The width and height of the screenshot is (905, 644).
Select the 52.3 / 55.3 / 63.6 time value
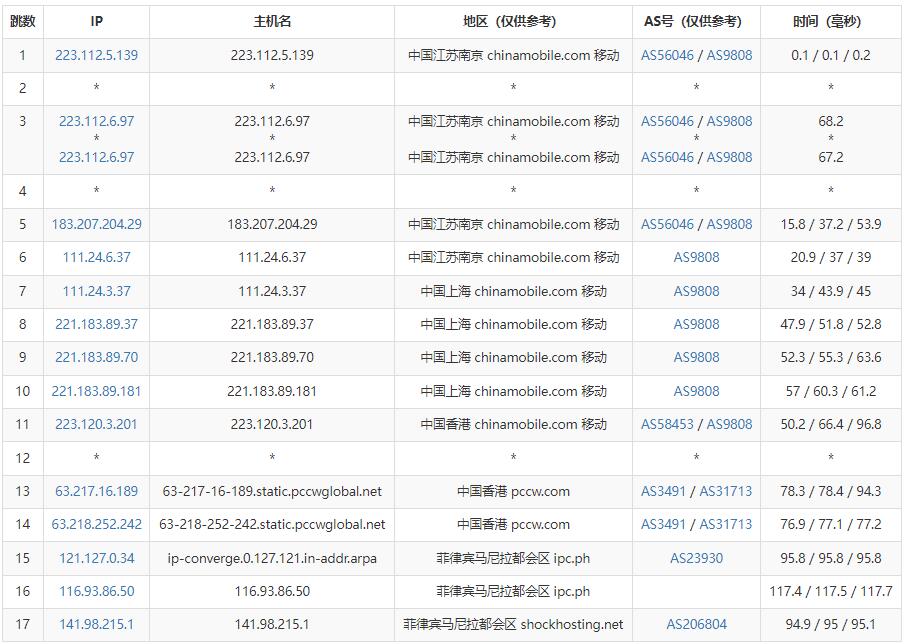(831, 357)
